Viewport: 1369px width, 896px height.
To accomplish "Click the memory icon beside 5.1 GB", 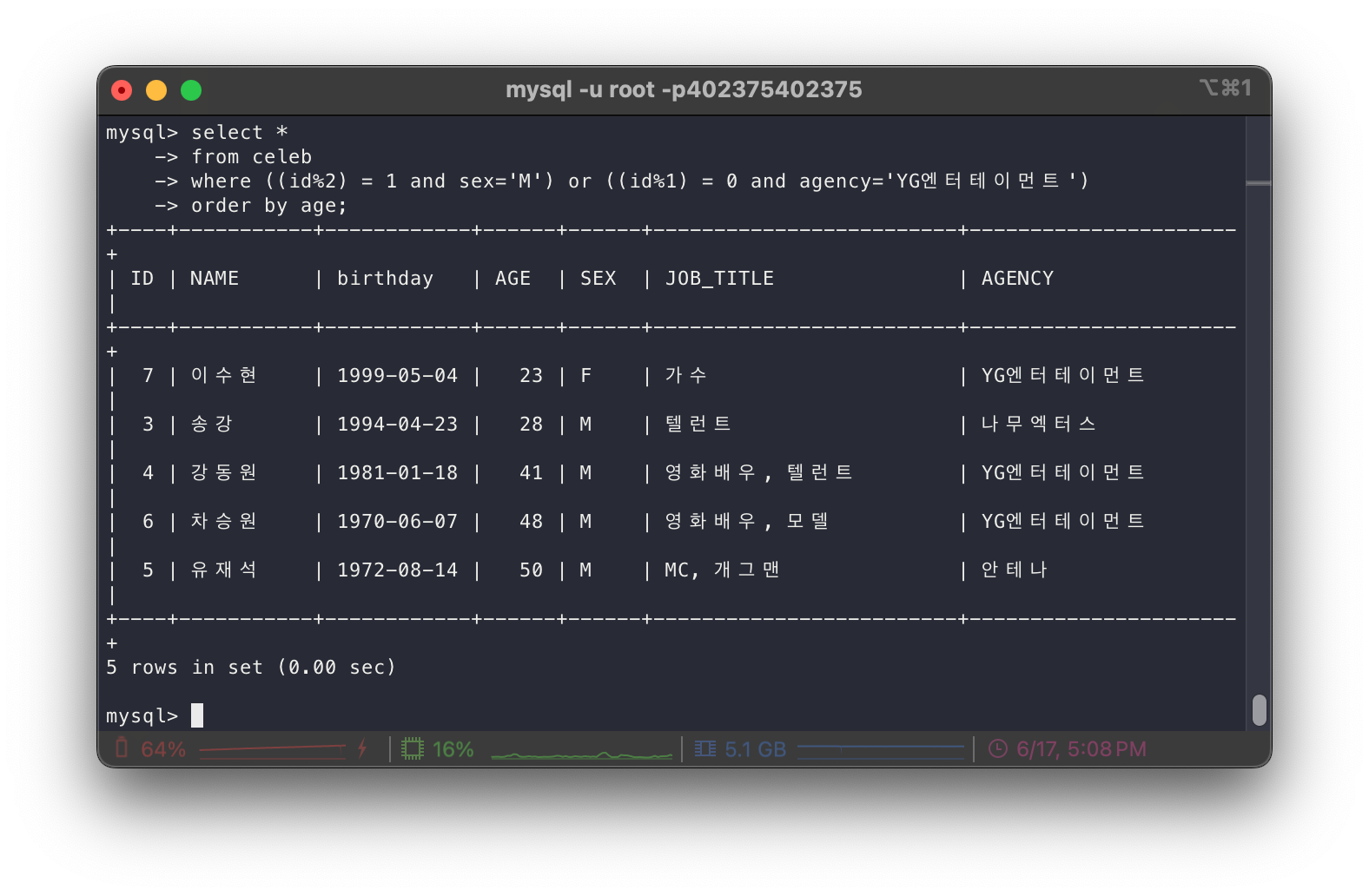I will [705, 748].
